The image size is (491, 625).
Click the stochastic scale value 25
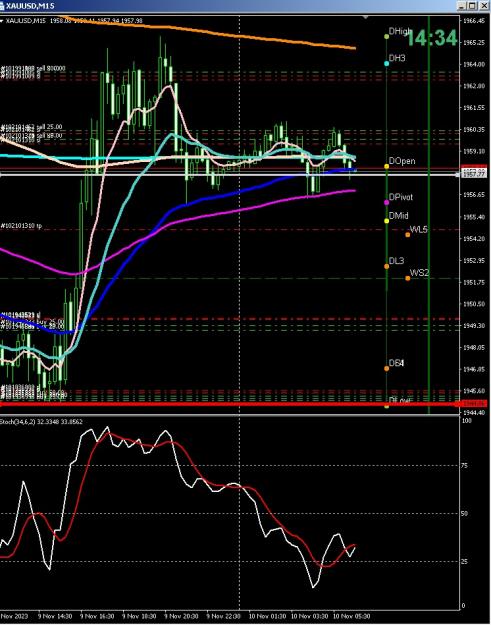pos(464,562)
